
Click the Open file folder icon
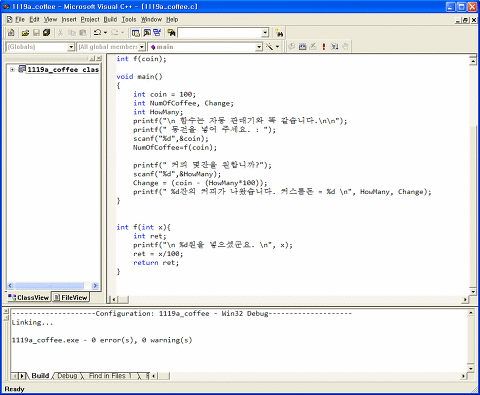pyautogui.click(x=25, y=33)
